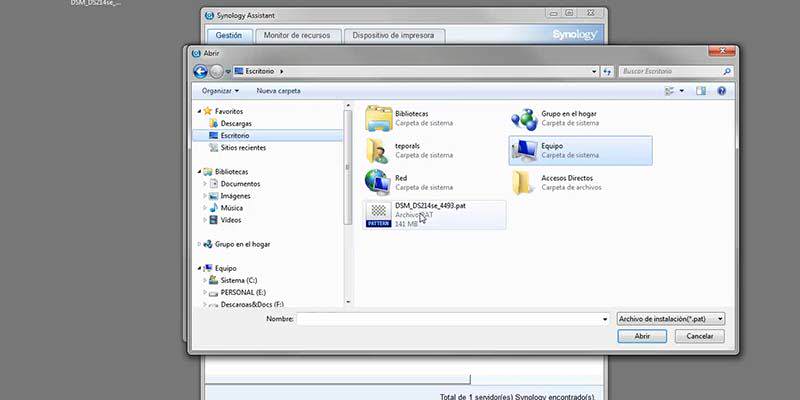Click the Back navigation arrow in Abrir dialog
The height and width of the screenshot is (400, 800).
200,71
